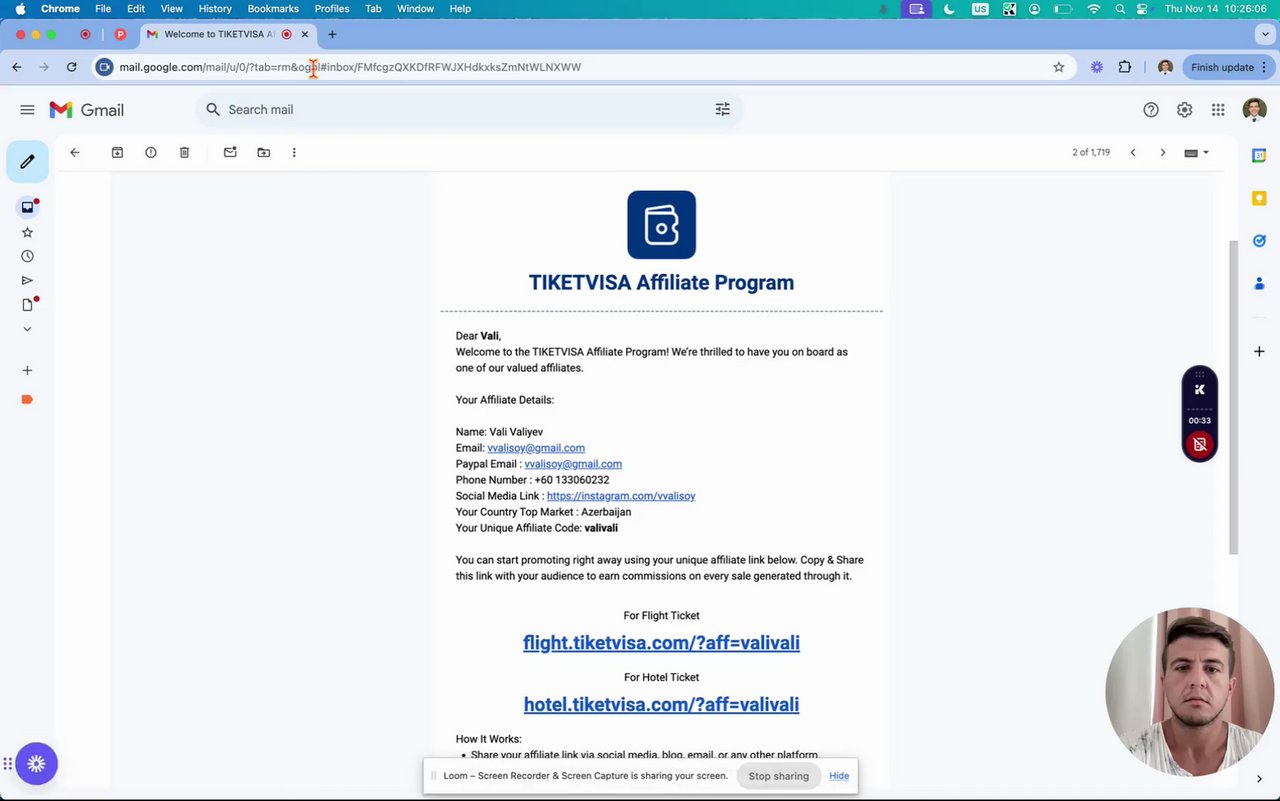The image size is (1280, 801).
Task: Open input tools keyboard dropdown
Action: 1196,152
